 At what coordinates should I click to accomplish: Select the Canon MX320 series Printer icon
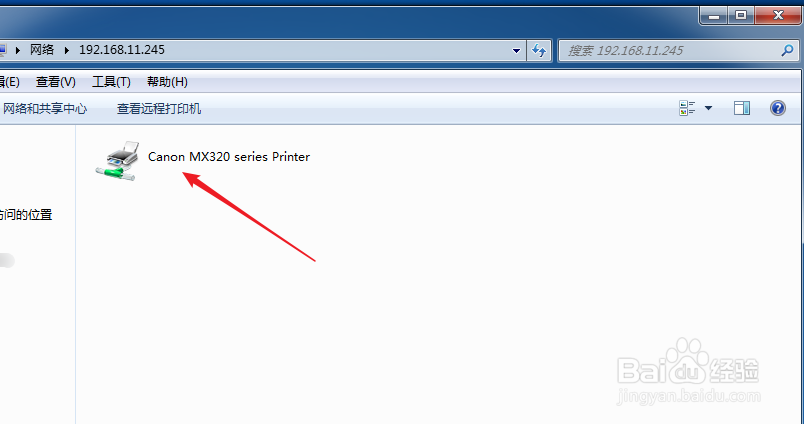click(117, 161)
